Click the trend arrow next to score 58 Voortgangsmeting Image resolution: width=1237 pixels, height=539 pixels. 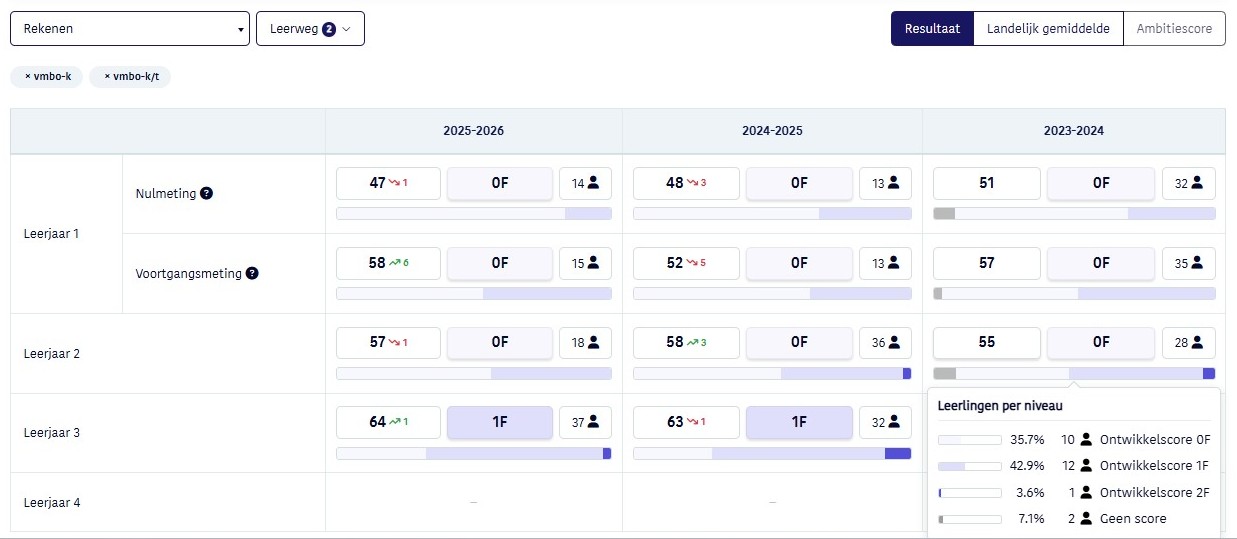[x=395, y=263]
